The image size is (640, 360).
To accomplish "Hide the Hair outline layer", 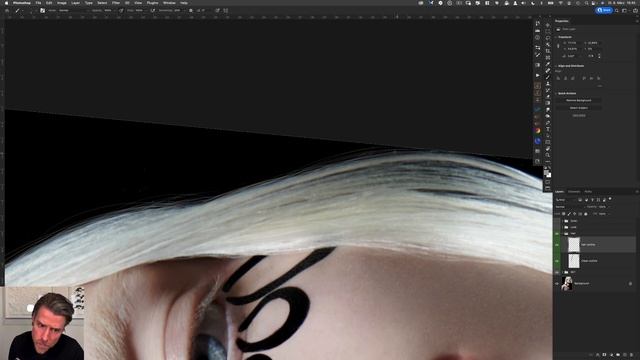I will (x=557, y=245).
